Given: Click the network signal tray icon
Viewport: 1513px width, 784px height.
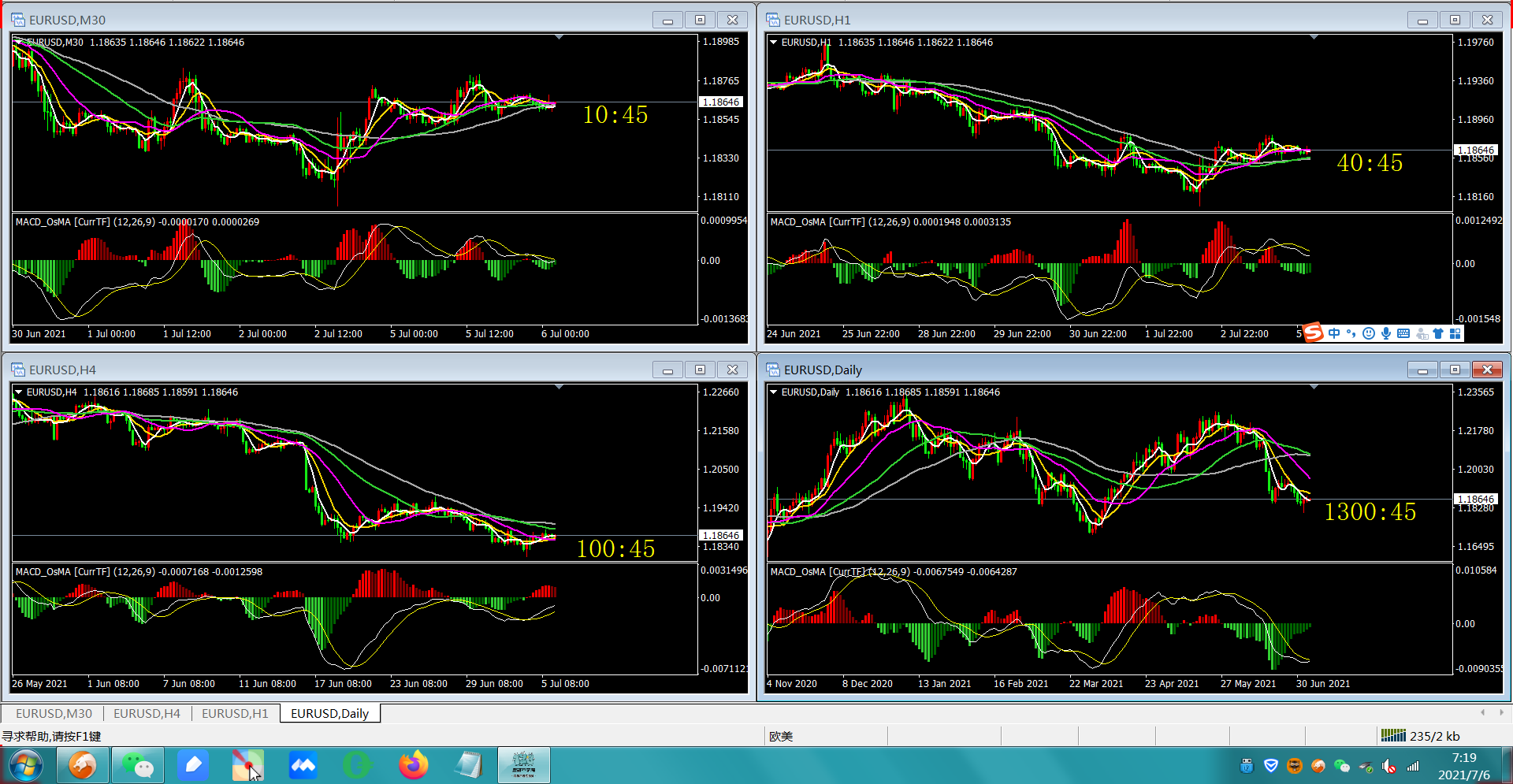Looking at the screenshot, I should 1413,766.
